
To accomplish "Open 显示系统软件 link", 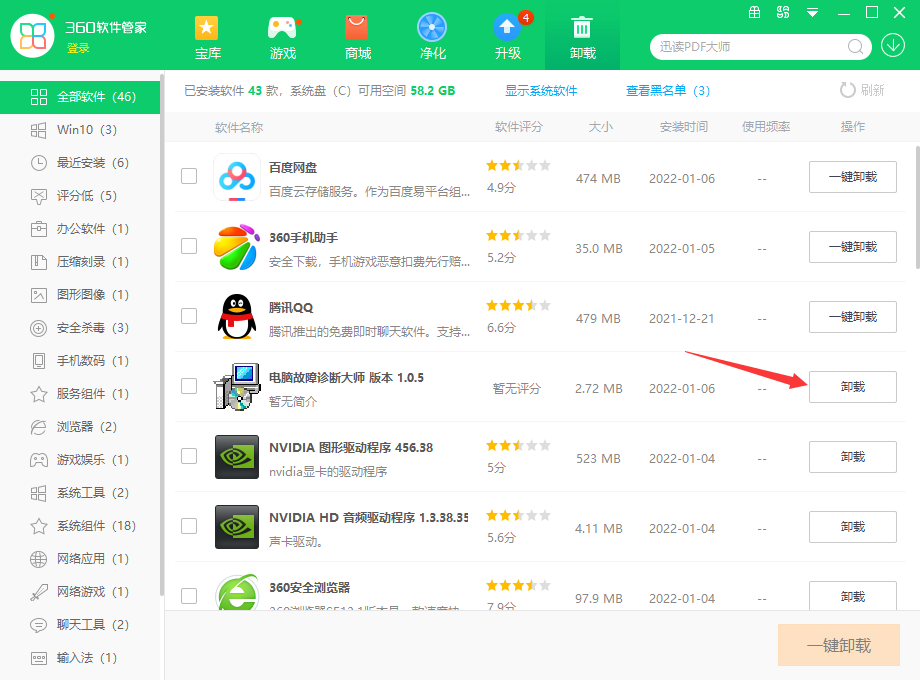I will (541, 90).
